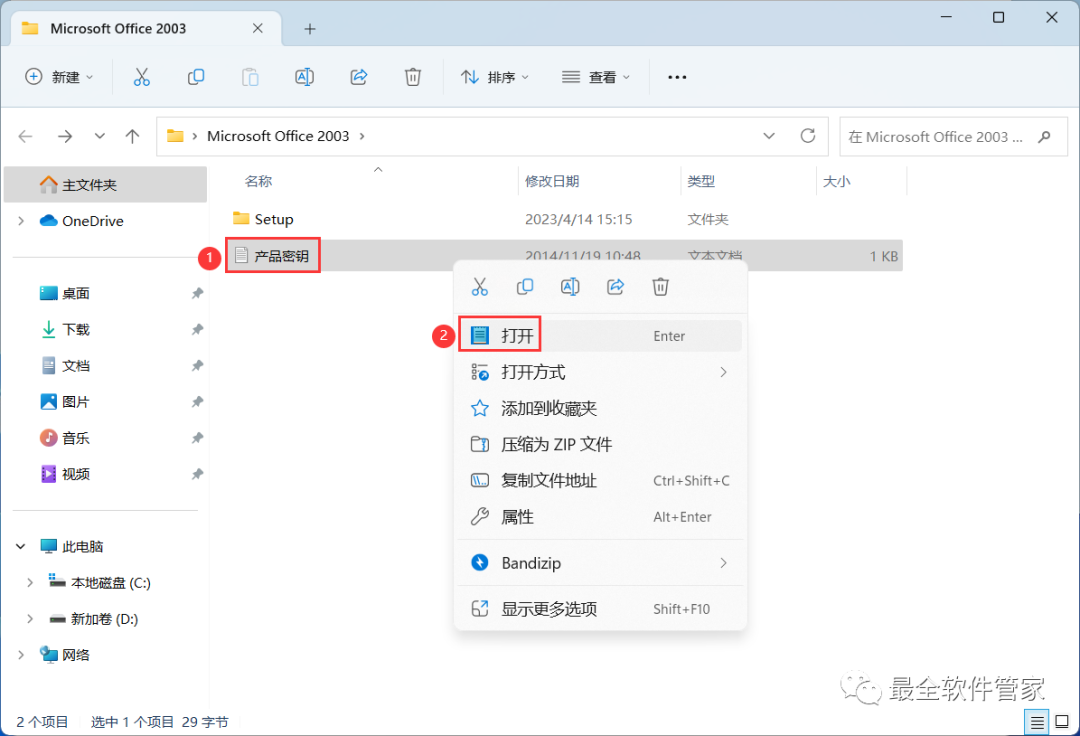Open the 新建 dropdown
The image size is (1080, 736).
click(x=59, y=77)
